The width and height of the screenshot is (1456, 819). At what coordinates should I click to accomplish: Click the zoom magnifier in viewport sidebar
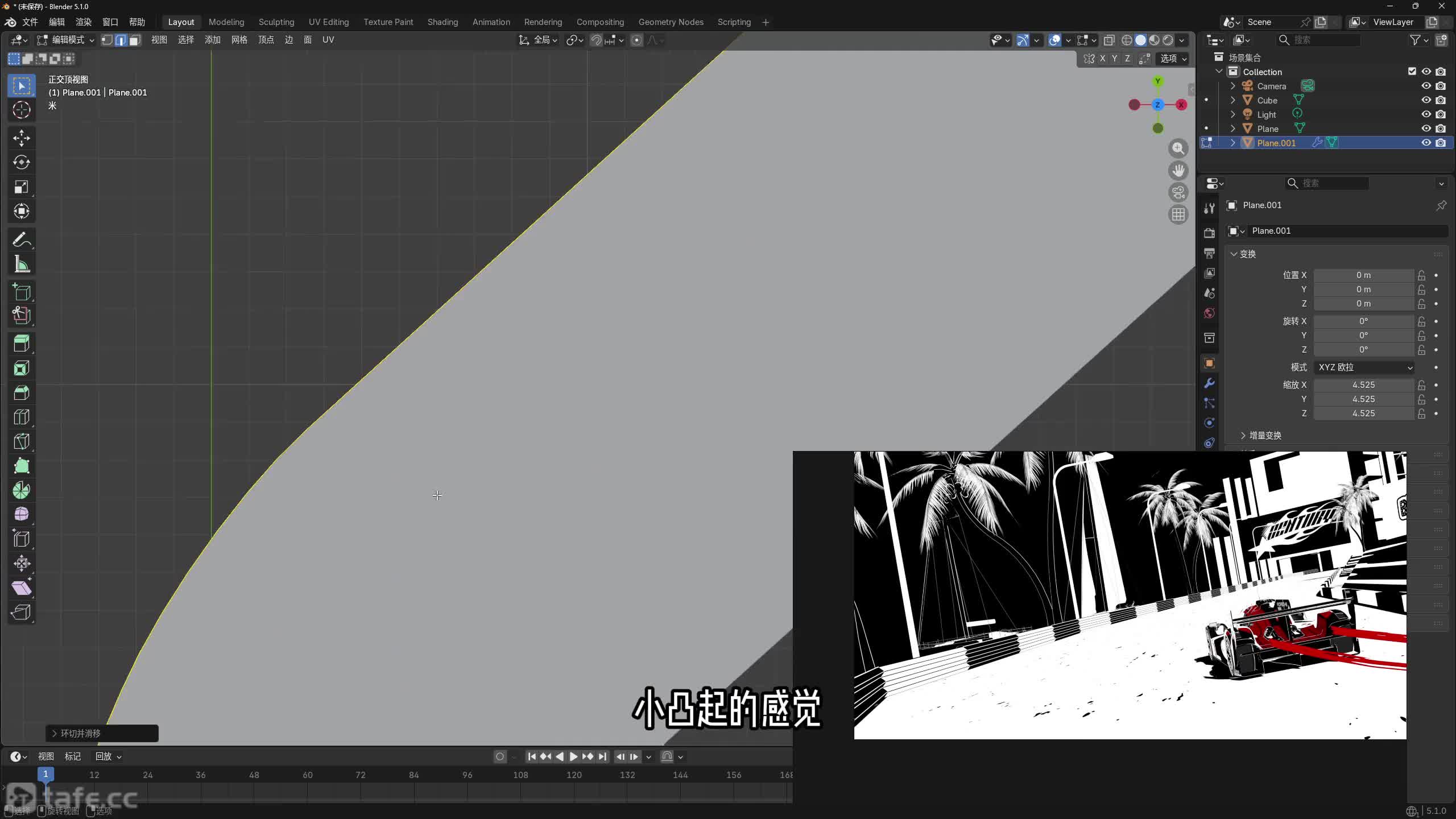point(1178,148)
